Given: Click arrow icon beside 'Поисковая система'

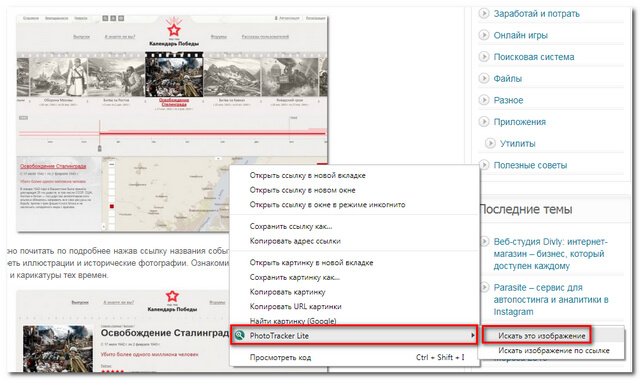Looking at the screenshot, I should click(484, 57).
